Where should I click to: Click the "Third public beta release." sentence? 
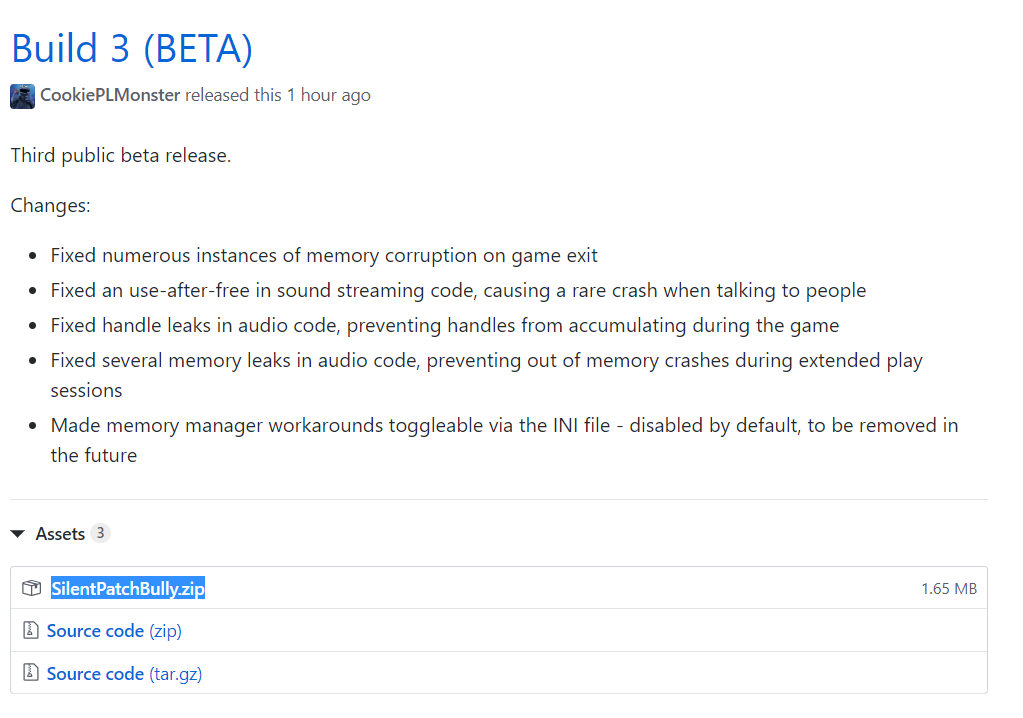coord(121,156)
